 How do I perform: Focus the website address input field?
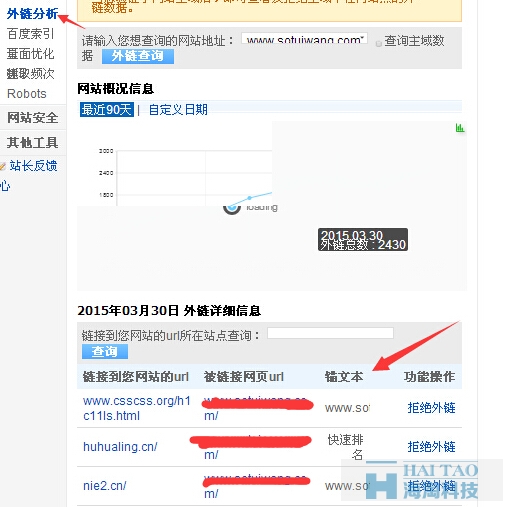point(304,38)
